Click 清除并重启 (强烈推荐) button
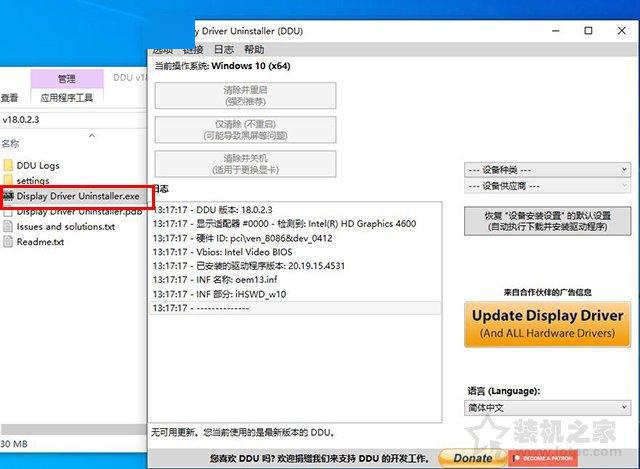 click(245, 96)
